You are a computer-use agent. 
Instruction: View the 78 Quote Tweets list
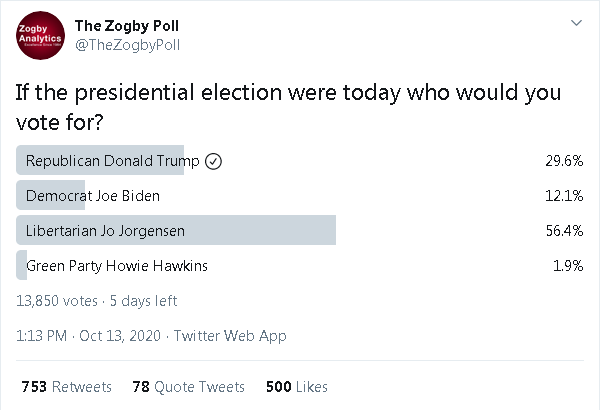tap(189, 387)
